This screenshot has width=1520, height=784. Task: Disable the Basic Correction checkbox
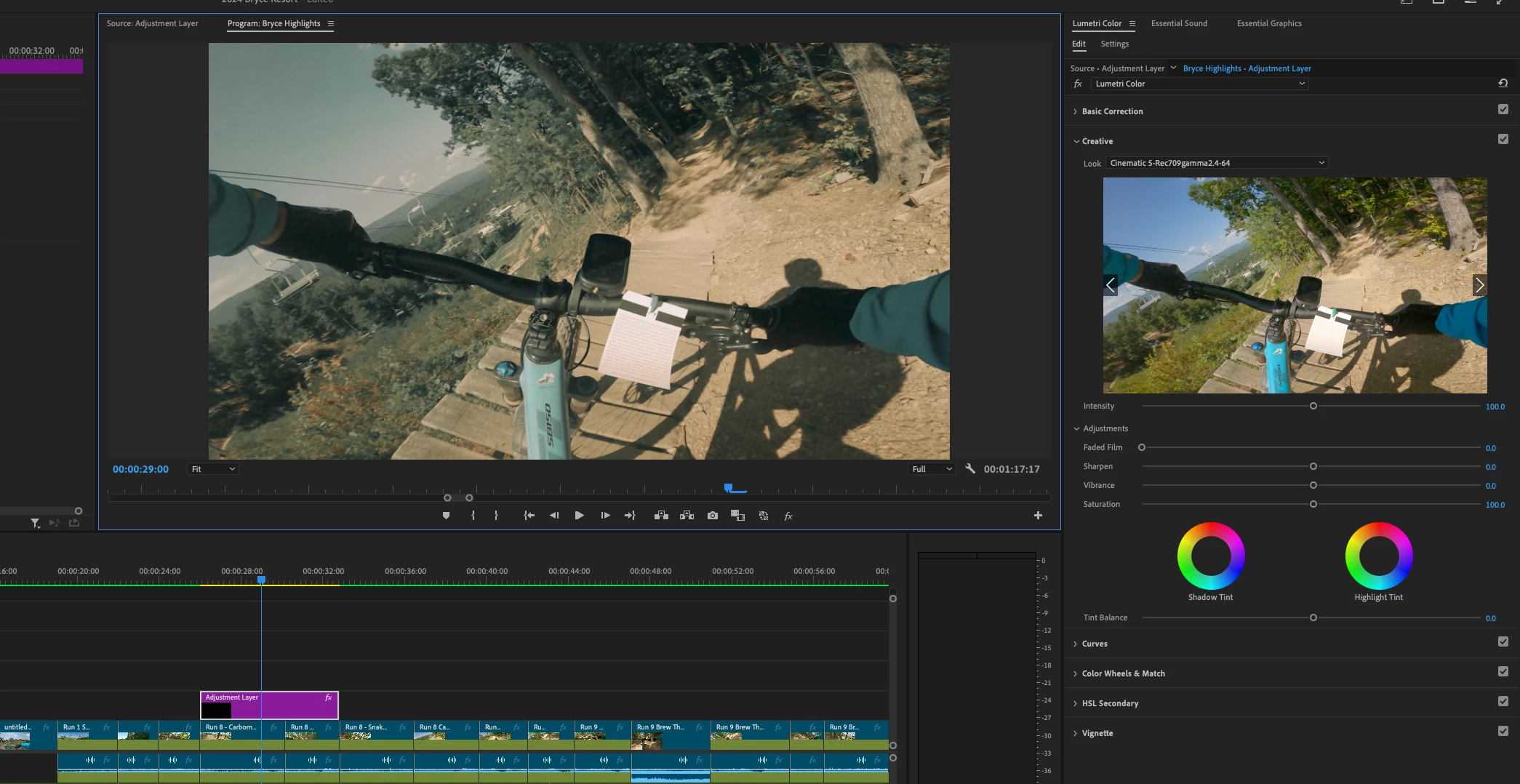1503,110
